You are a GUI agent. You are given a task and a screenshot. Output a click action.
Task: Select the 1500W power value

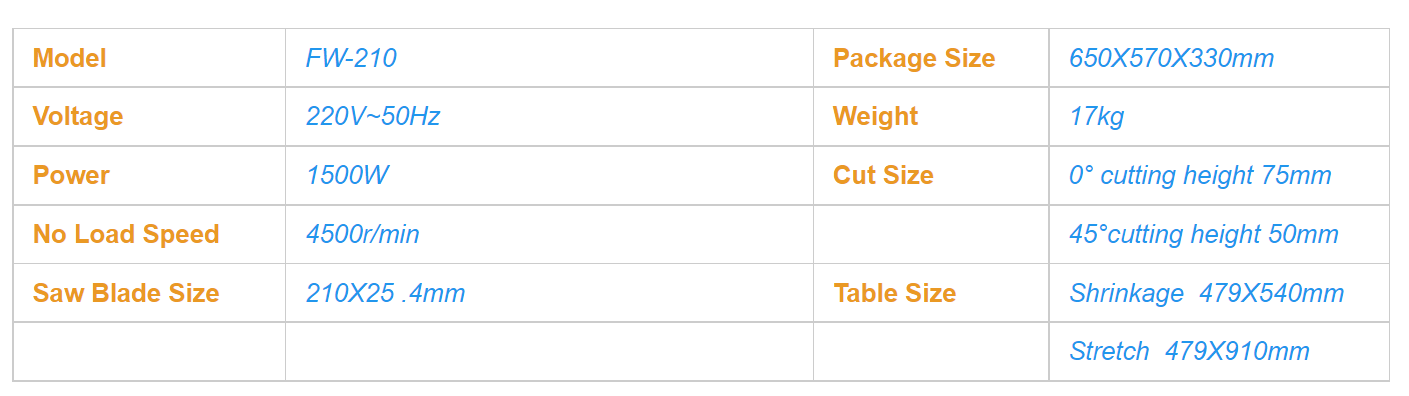[x=347, y=175]
